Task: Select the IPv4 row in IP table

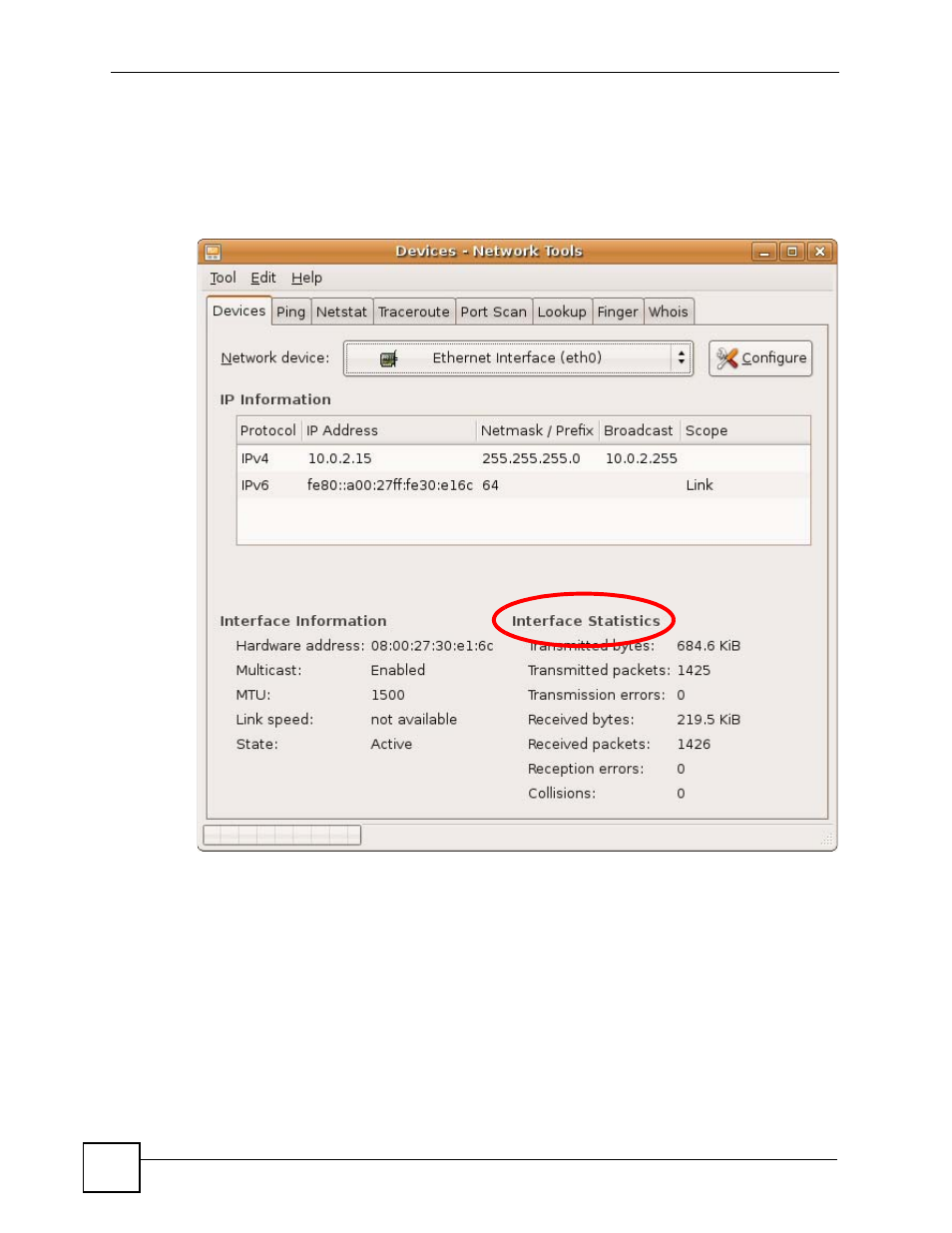Action: [523, 458]
